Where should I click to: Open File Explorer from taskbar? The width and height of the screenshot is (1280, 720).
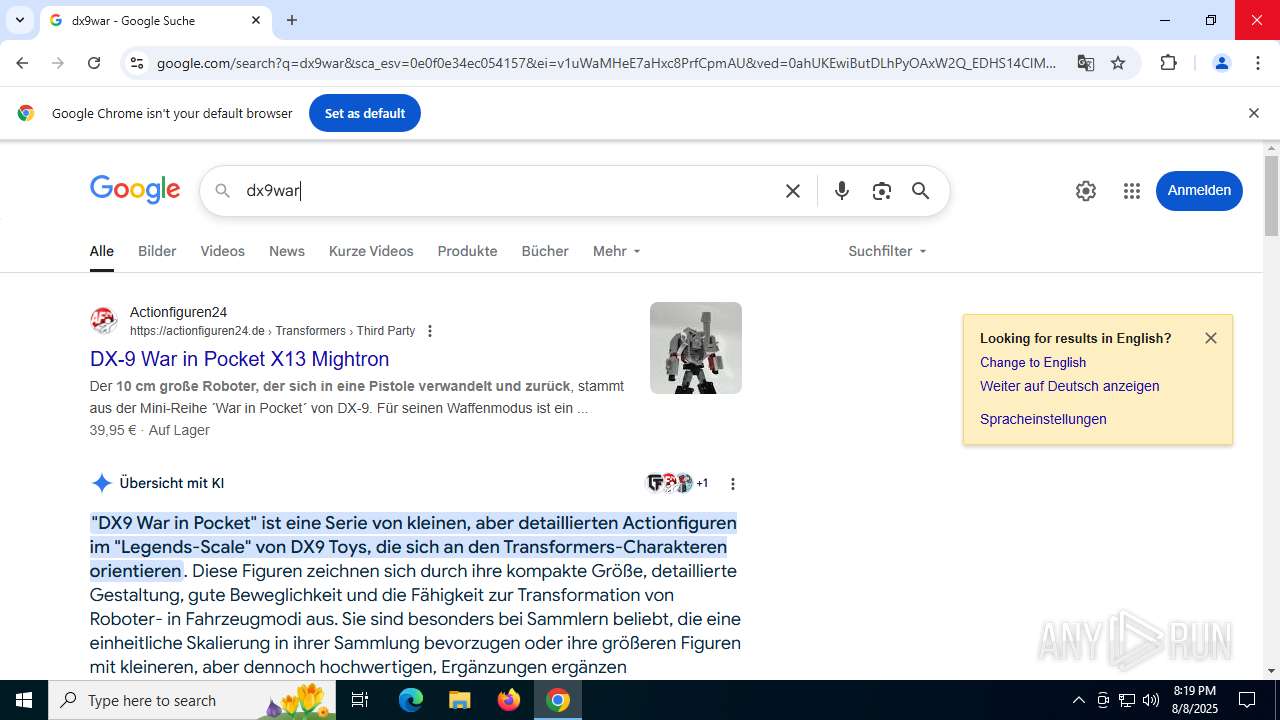pyautogui.click(x=460, y=700)
